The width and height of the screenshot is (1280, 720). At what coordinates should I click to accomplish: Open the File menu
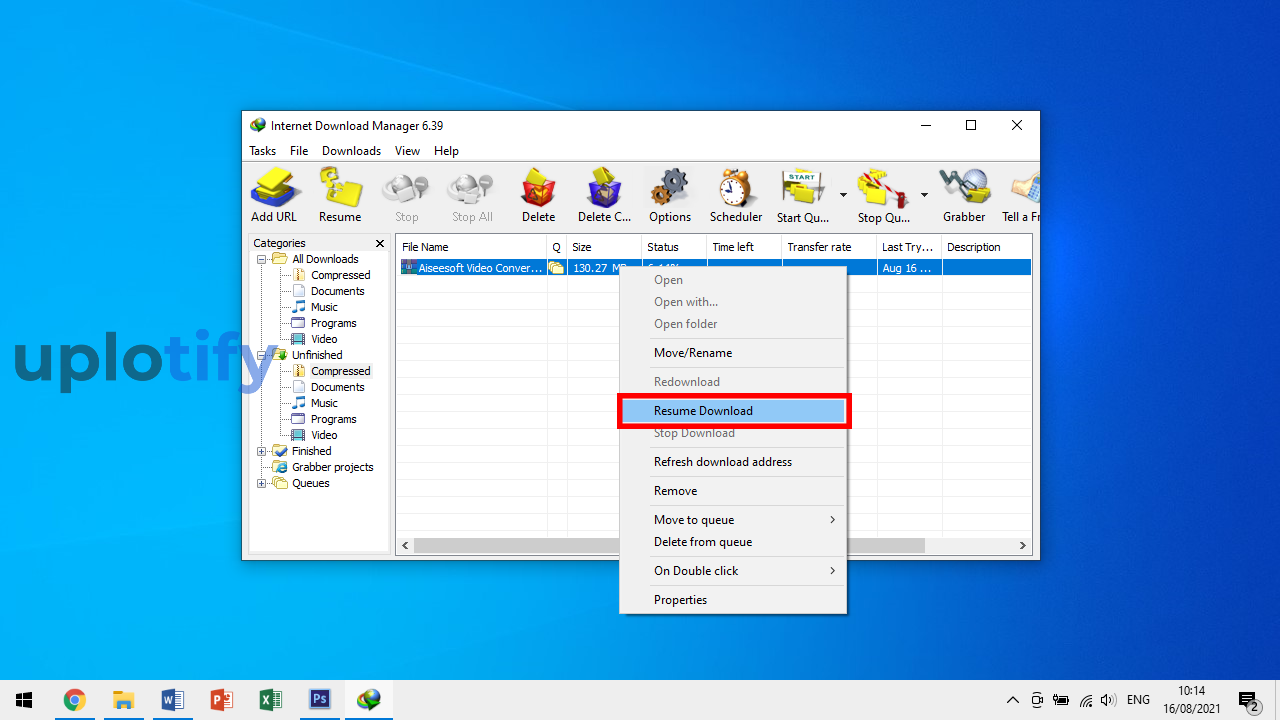pos(299,151)
